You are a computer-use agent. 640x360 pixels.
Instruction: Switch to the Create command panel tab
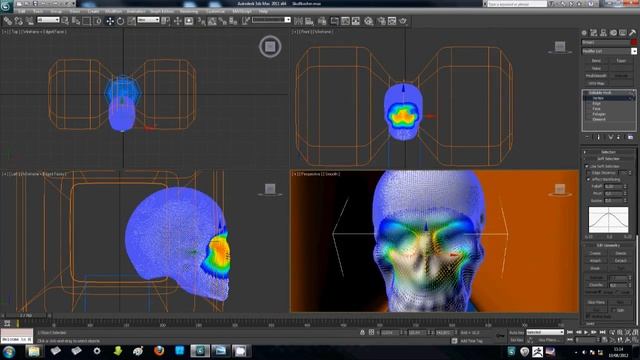pyautogui.click(x=584, y=33)
